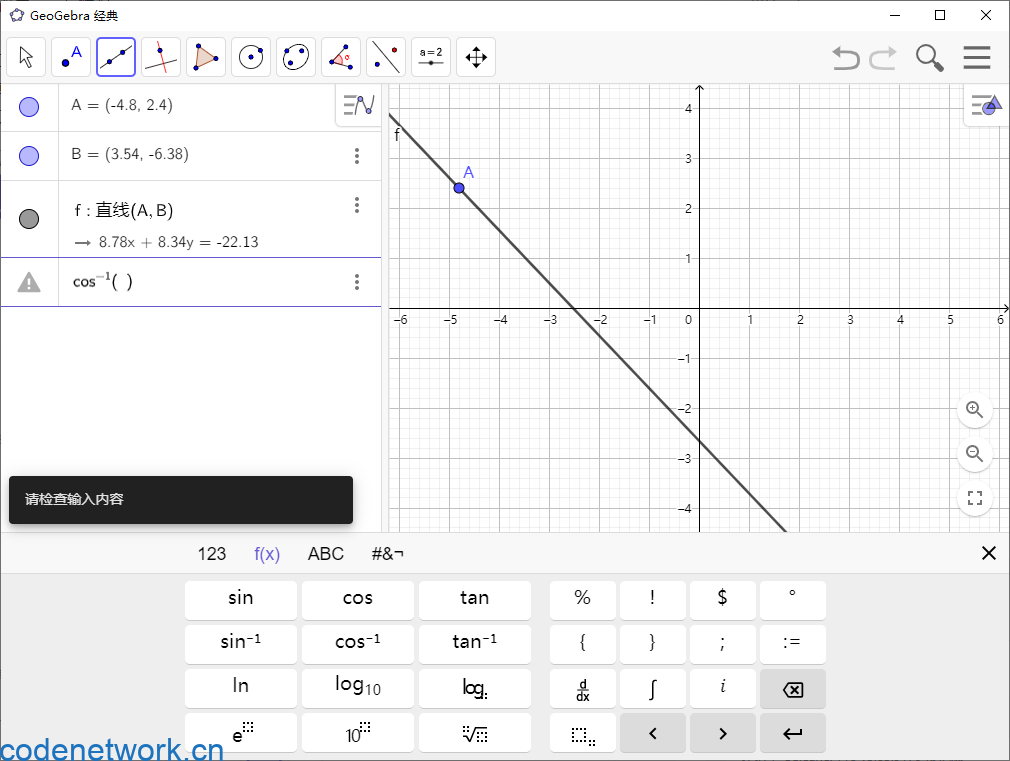
Task: Tap the sin key
Action: (x=241, y=600)
